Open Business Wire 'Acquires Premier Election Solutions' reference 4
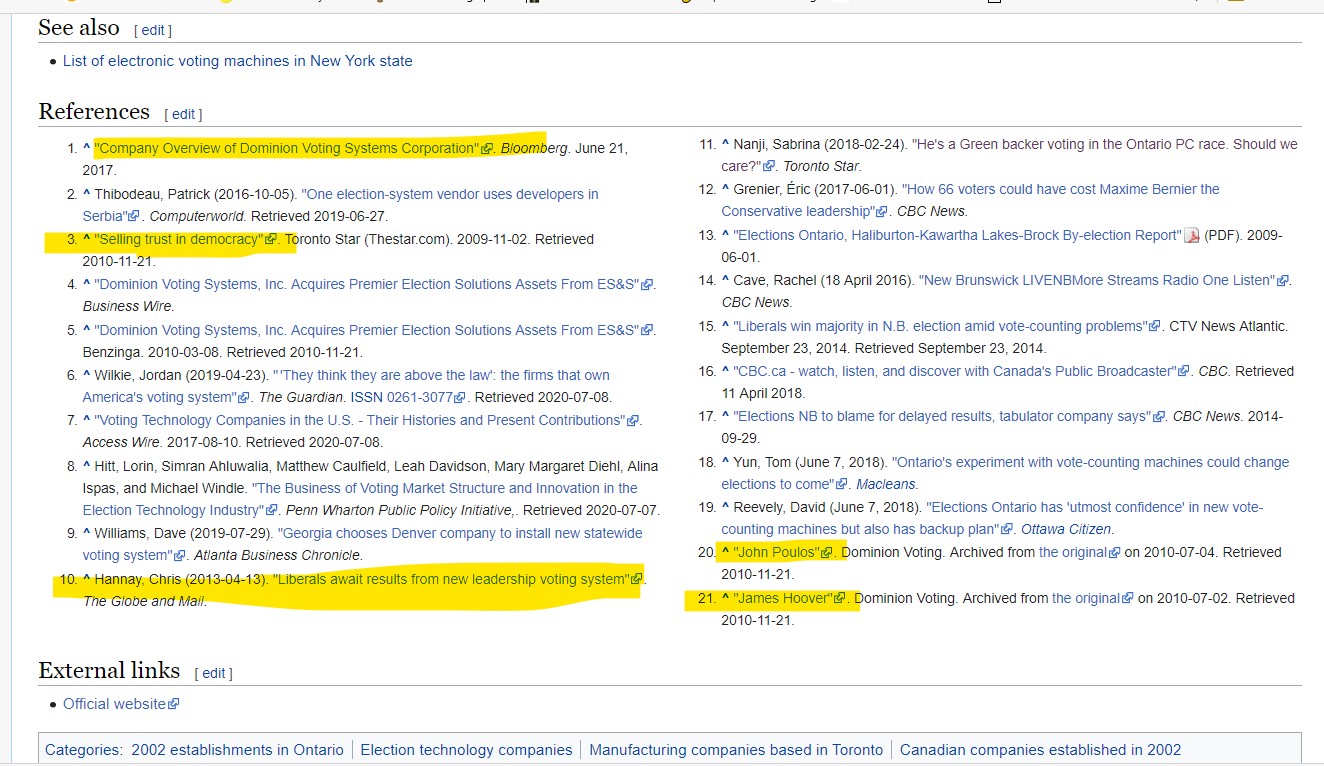This screenshot has height=766, width=1324. (x=367, y=284)
